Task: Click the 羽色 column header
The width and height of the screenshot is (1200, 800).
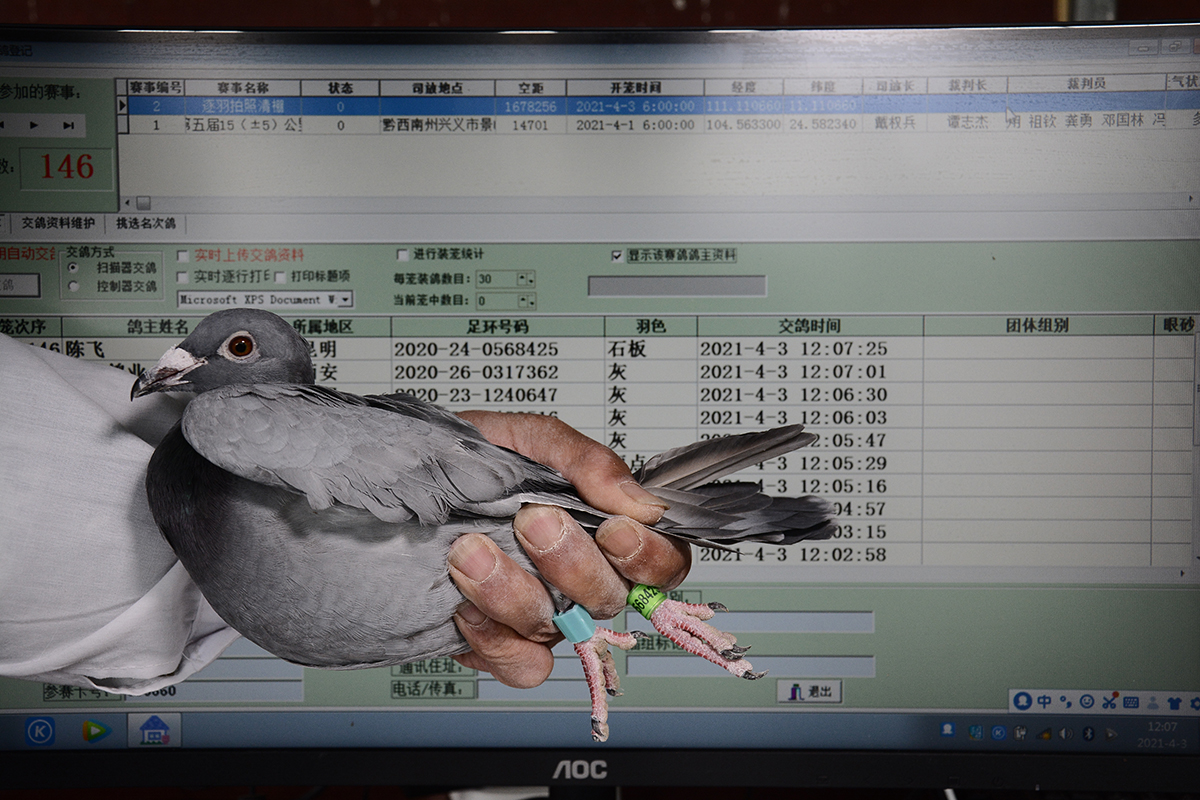Action: (651, 326)
